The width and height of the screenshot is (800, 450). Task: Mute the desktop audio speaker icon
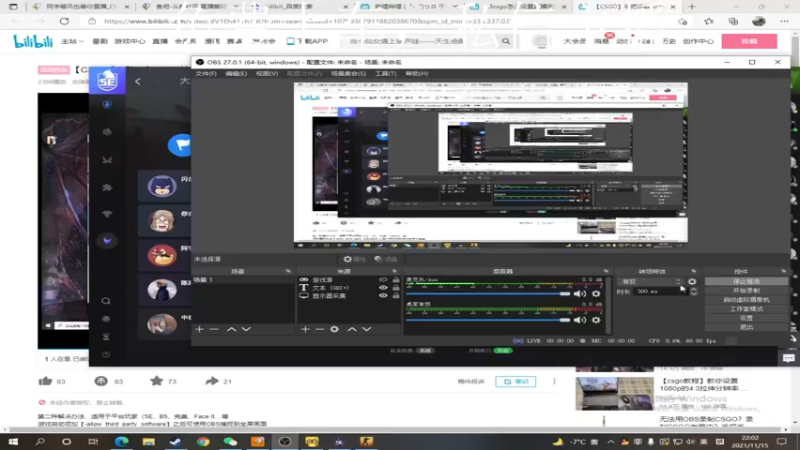[580, 320]
